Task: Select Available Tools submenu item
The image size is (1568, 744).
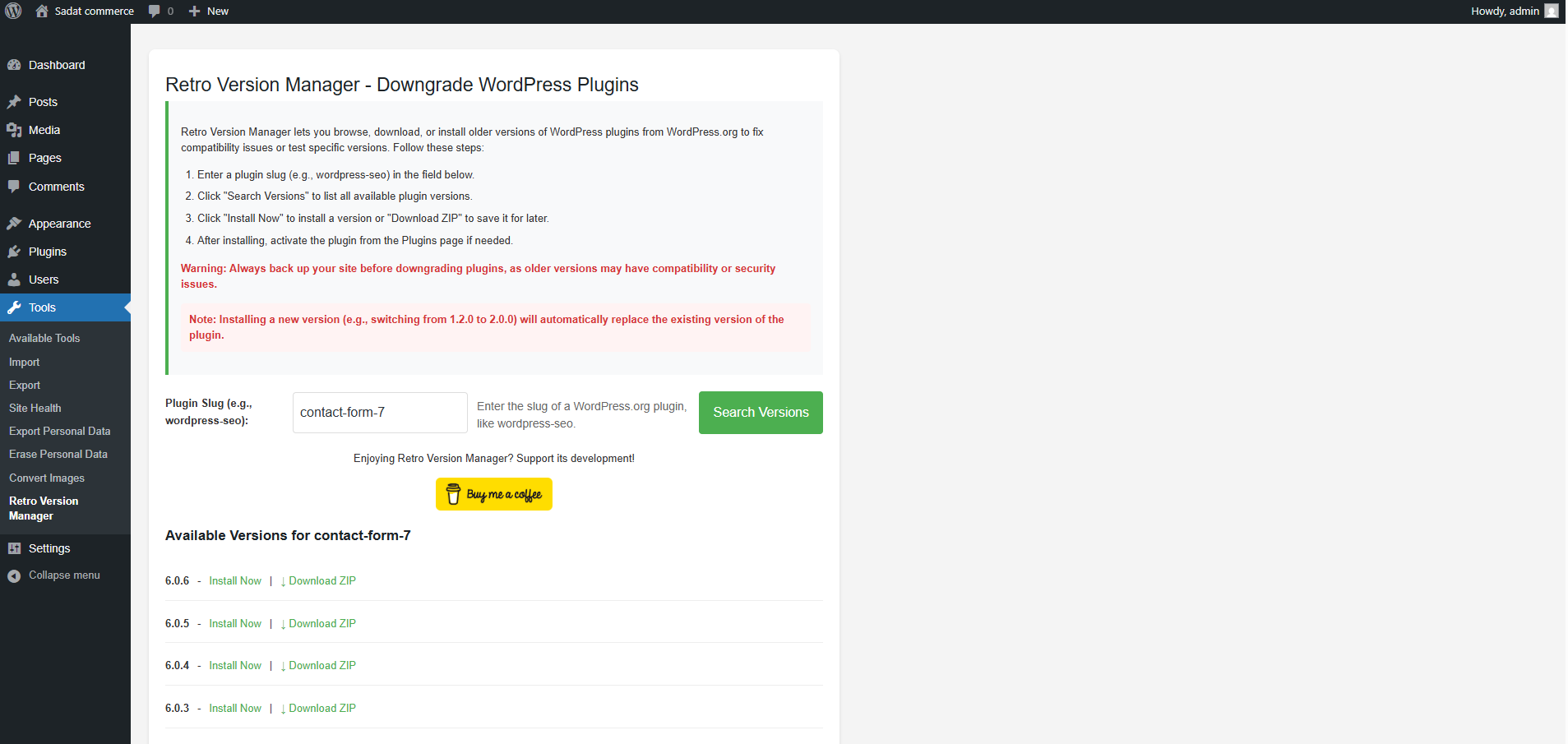Action: 44,338
